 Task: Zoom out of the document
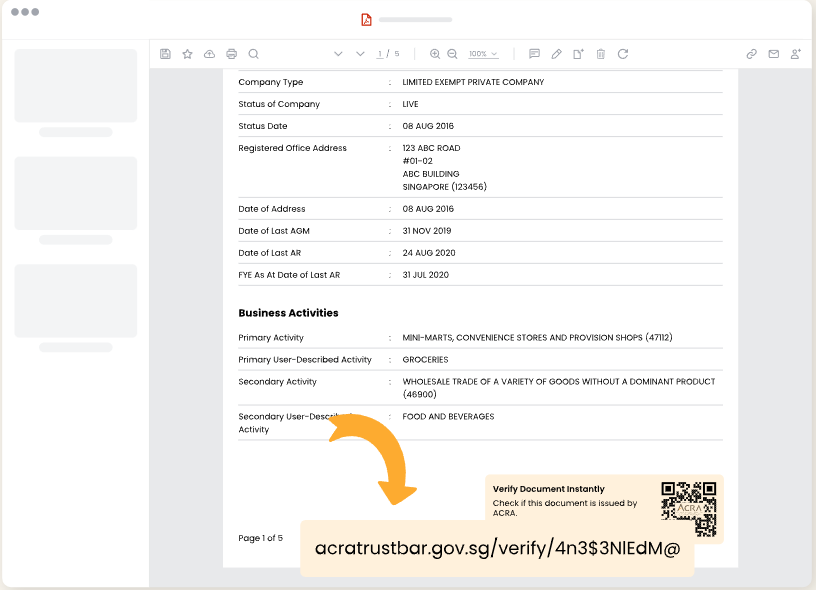coord(452,54)
